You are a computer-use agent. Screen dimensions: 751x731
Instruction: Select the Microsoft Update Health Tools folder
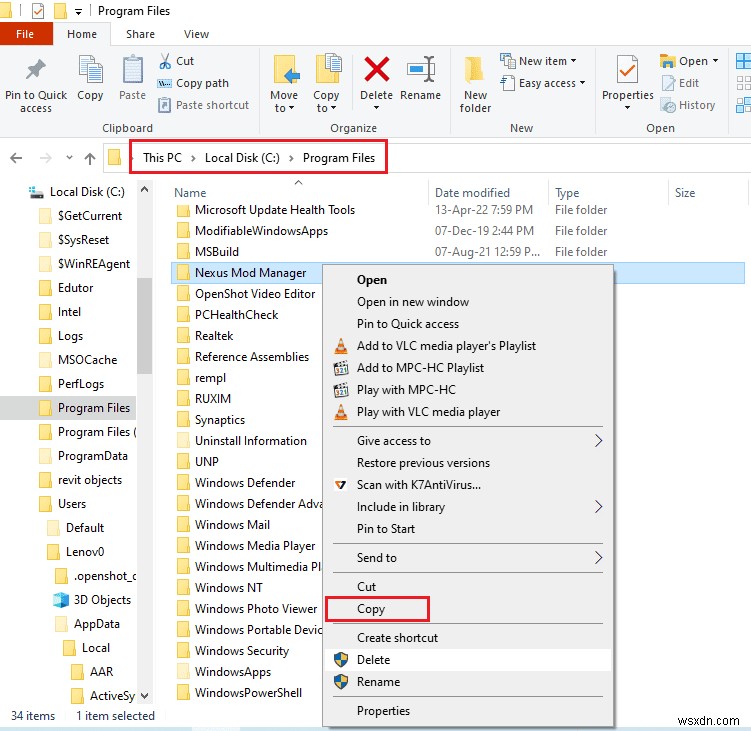click(x=266, y=210)
